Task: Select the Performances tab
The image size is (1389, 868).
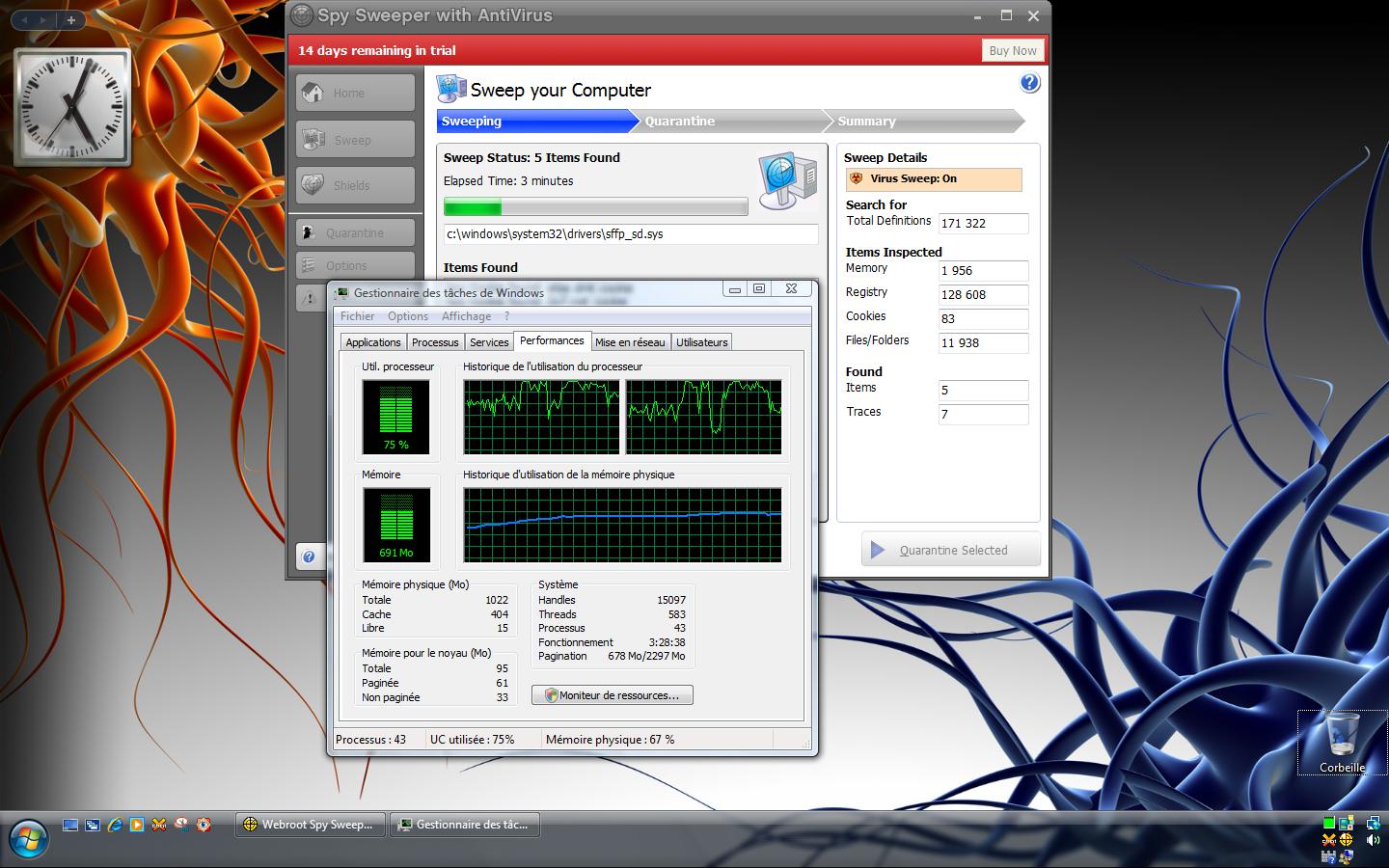Action: point(552,340)
